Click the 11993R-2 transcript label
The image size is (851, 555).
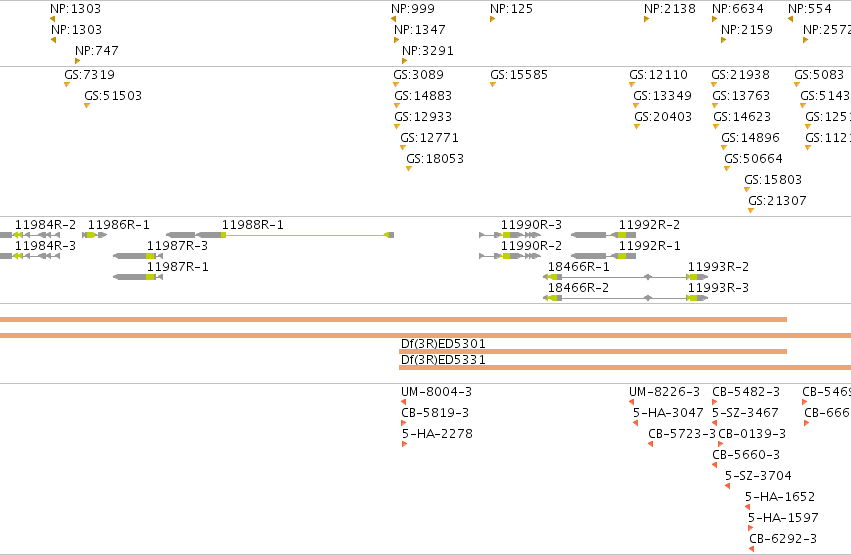pyautogui.click(x=719, y=267)
